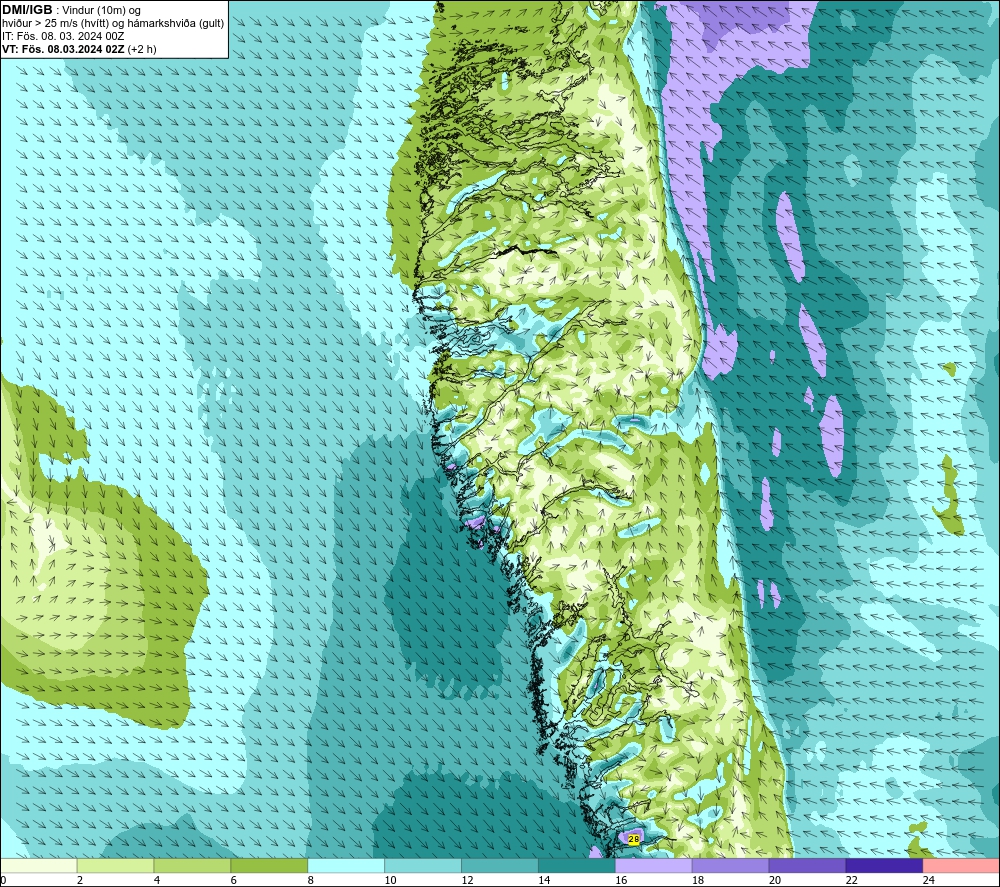Click the 'Vindur (10m) og' label

pyautogui.click(x=101, y=10)
